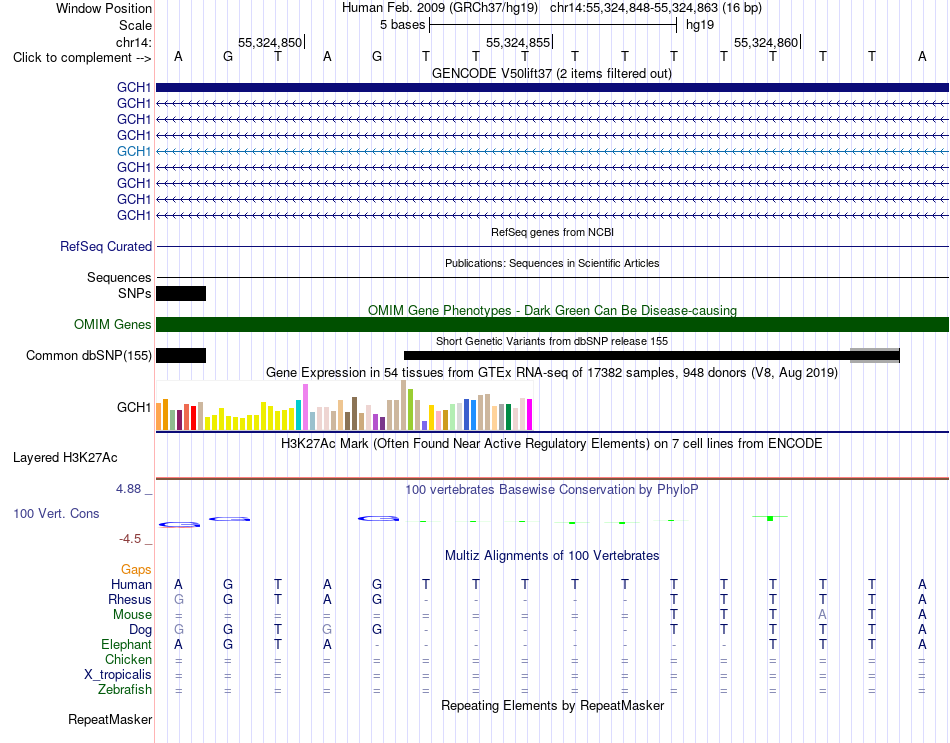Open the light-blue GCH1 transcript label

click(134, 152)
